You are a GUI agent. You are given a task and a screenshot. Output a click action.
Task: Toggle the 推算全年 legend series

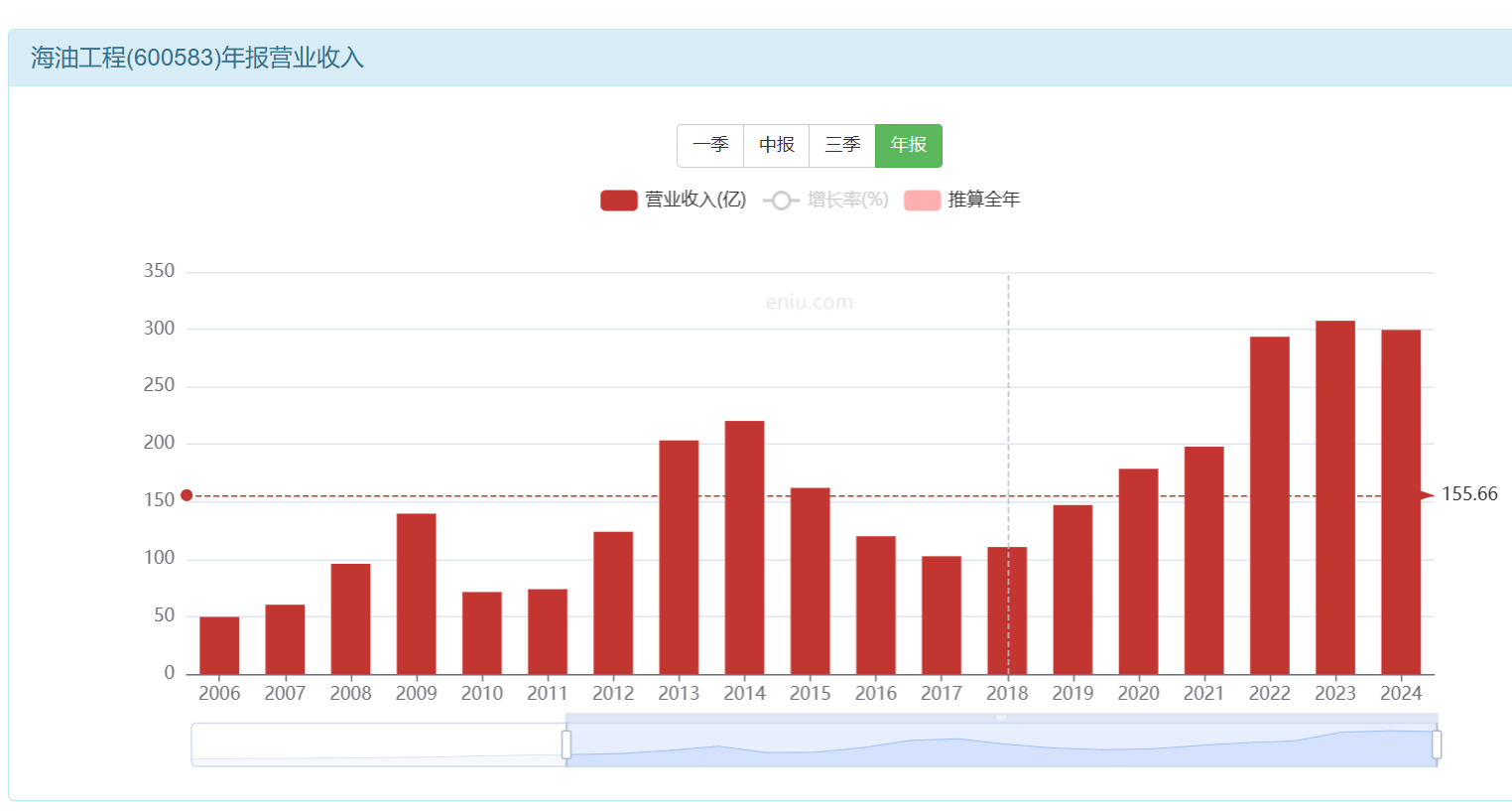click(x=961, y=200)
